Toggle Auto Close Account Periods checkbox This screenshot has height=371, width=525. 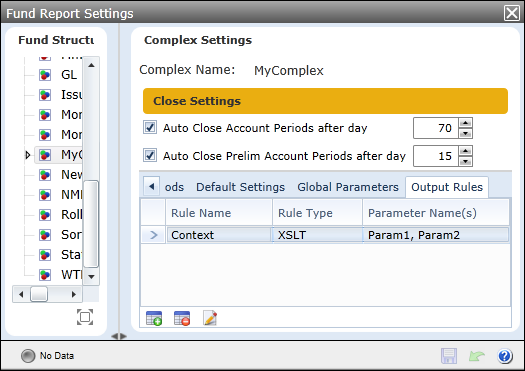[150, 128]
